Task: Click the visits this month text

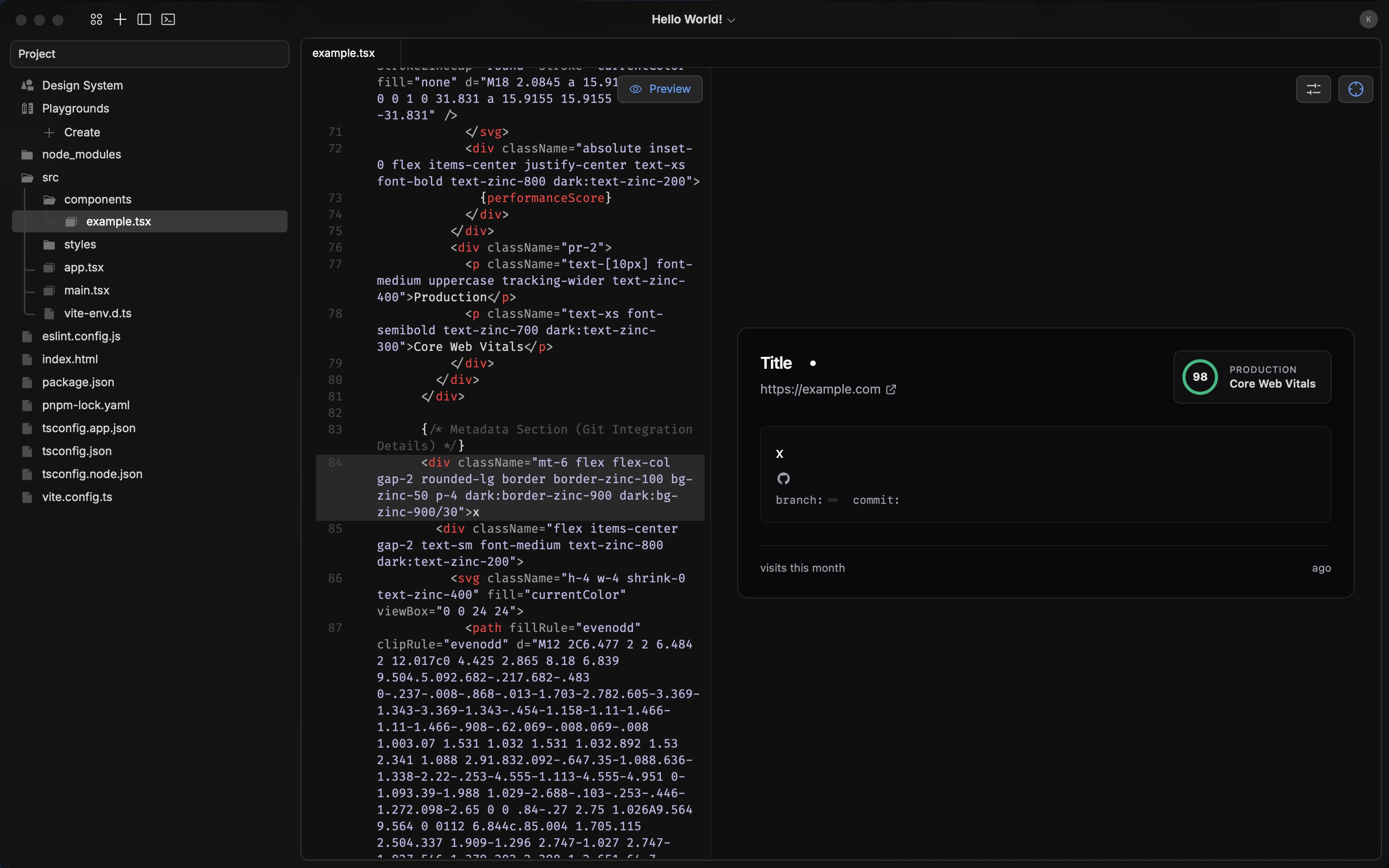Action: point(802,569)
